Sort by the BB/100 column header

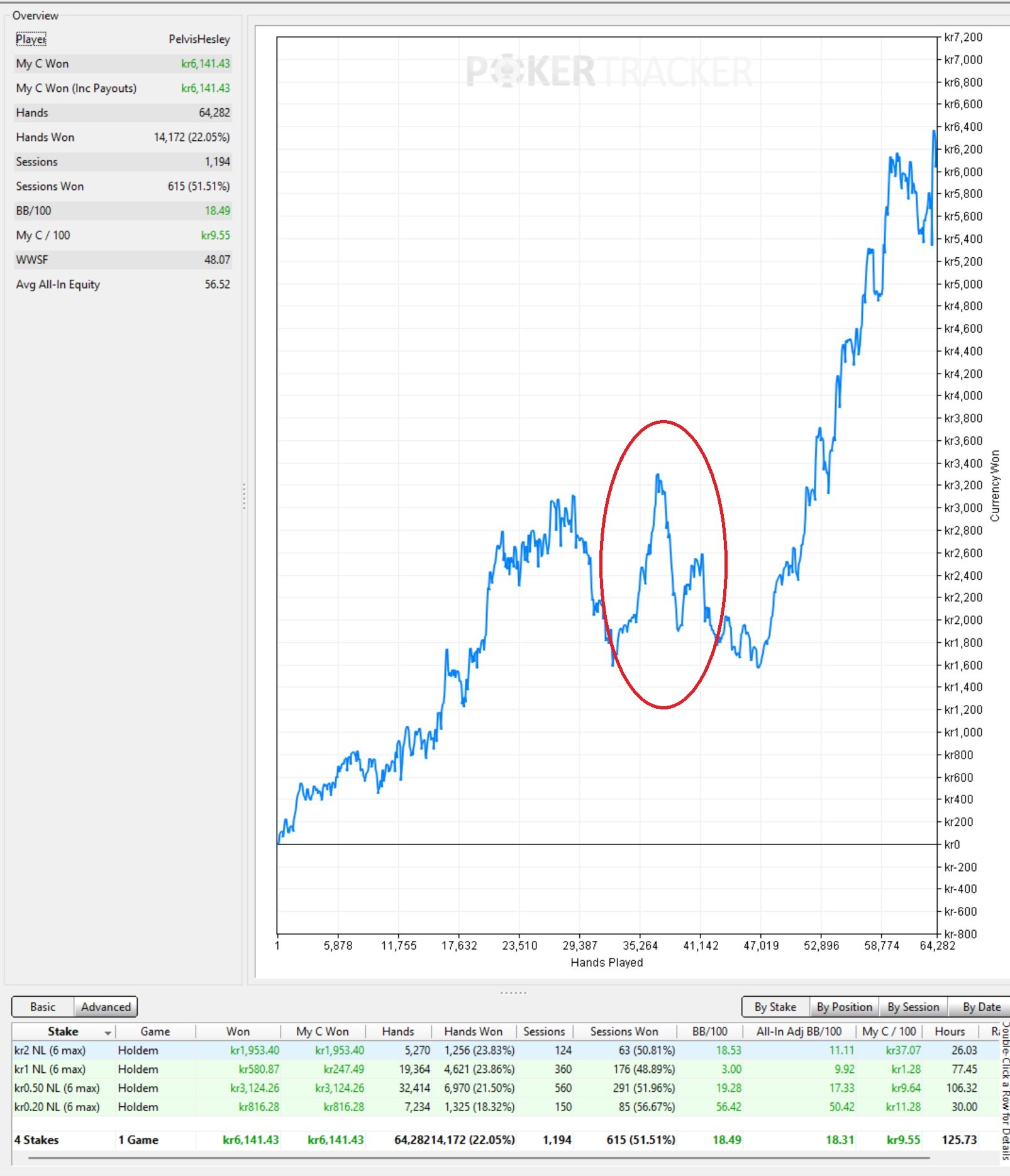point(709,1031)
